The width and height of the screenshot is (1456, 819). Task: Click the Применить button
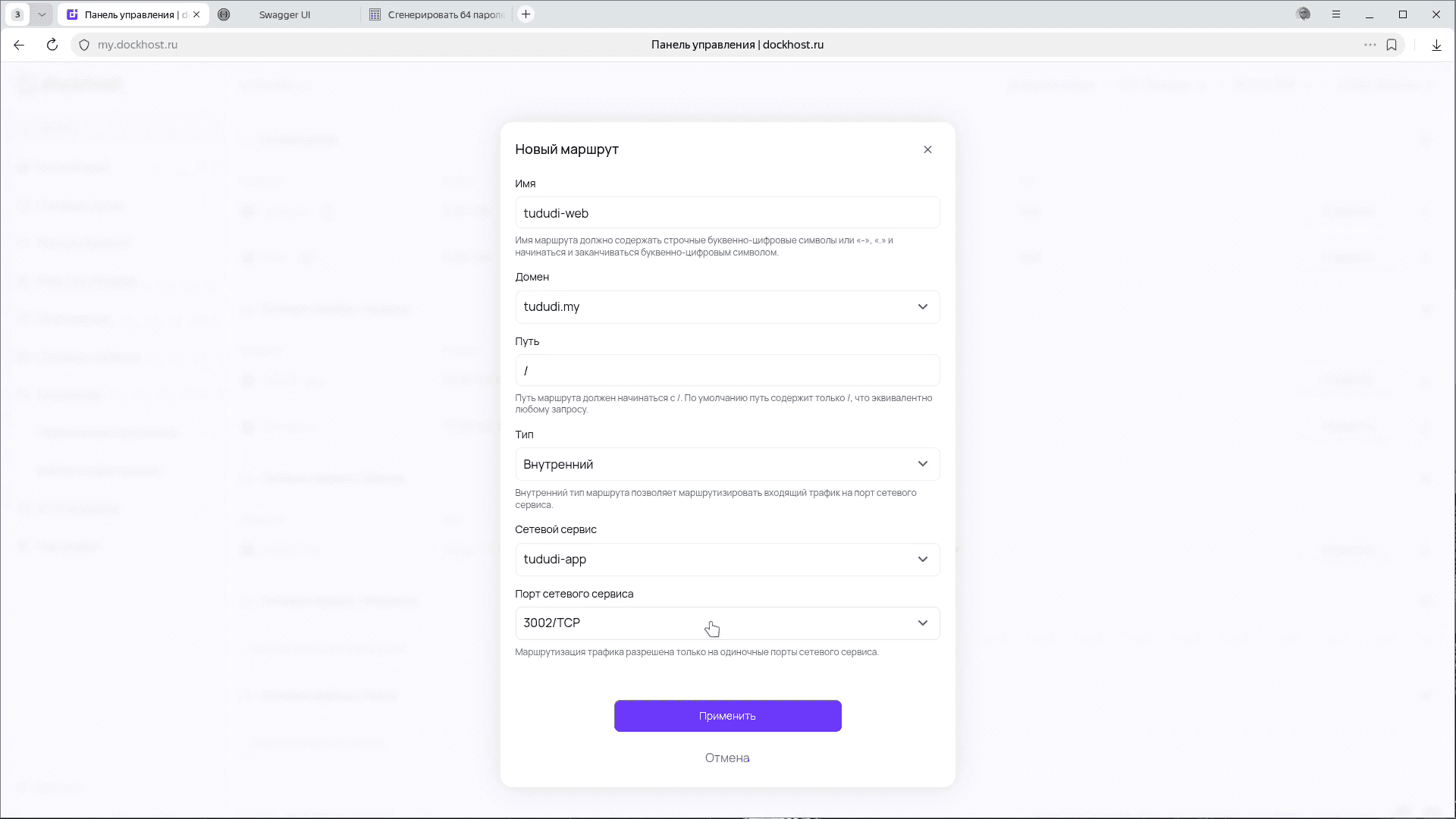pyautogui.click(x=727, y=716)
